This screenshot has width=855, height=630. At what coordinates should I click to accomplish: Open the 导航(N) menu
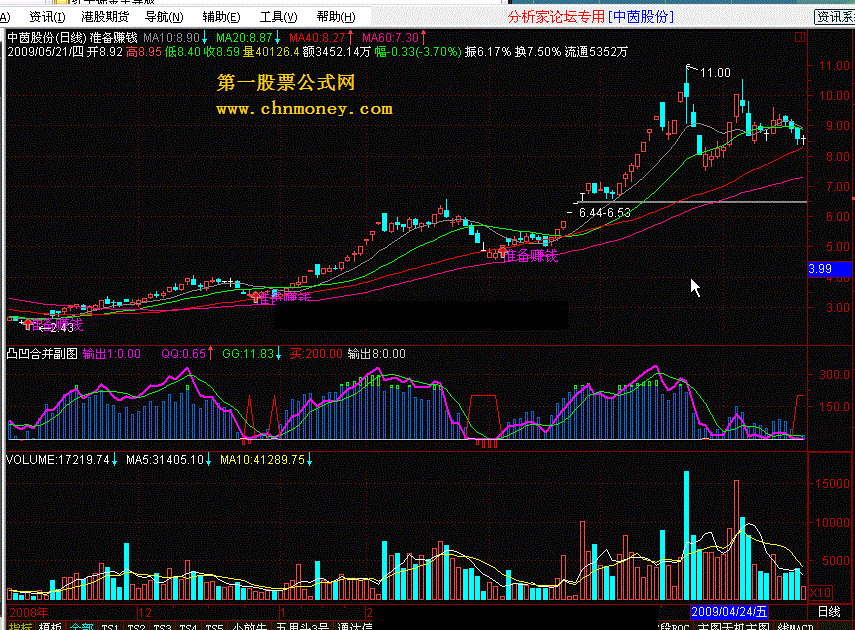164,17
